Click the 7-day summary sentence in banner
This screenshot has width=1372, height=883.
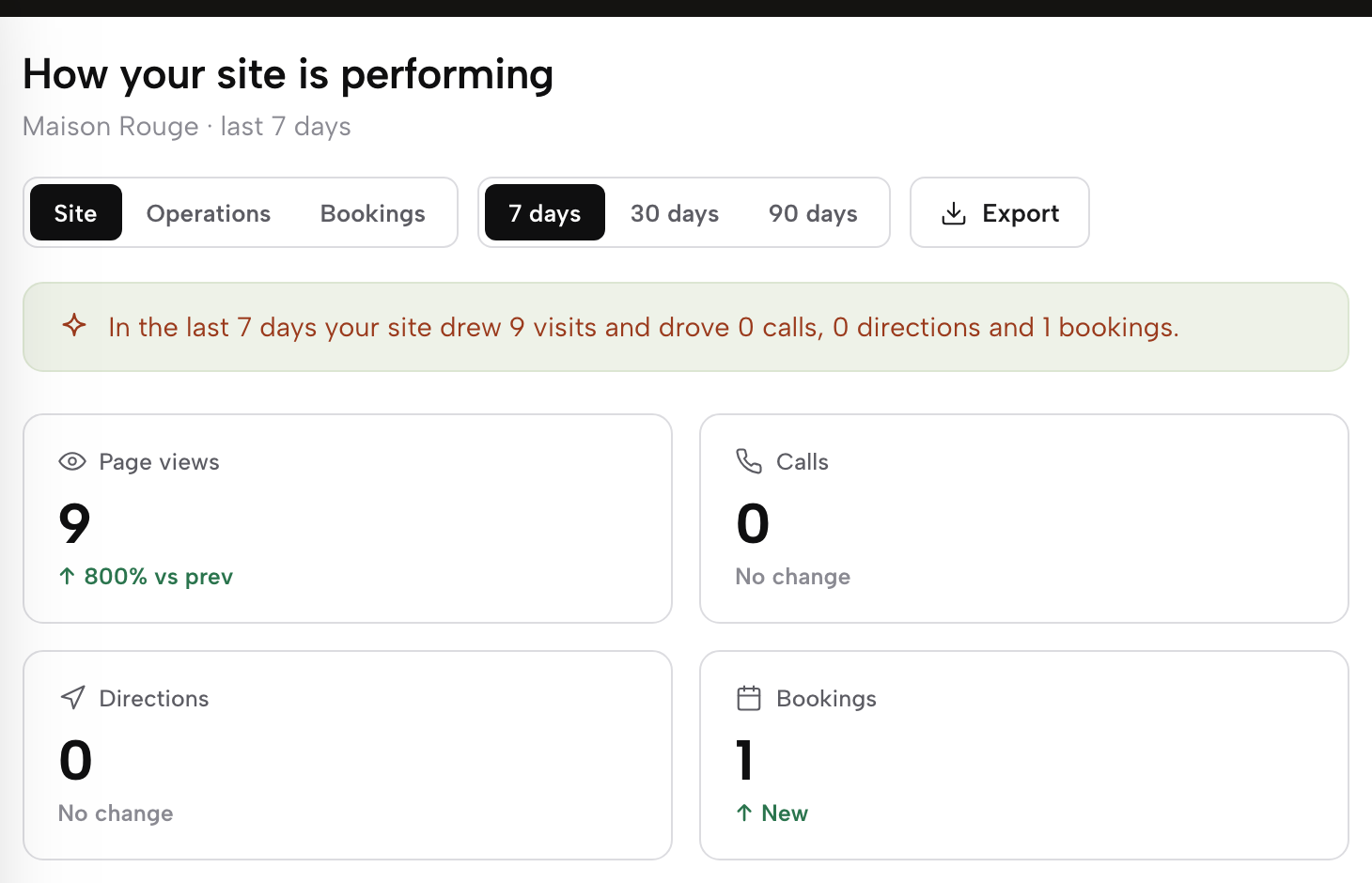(644, 327)
